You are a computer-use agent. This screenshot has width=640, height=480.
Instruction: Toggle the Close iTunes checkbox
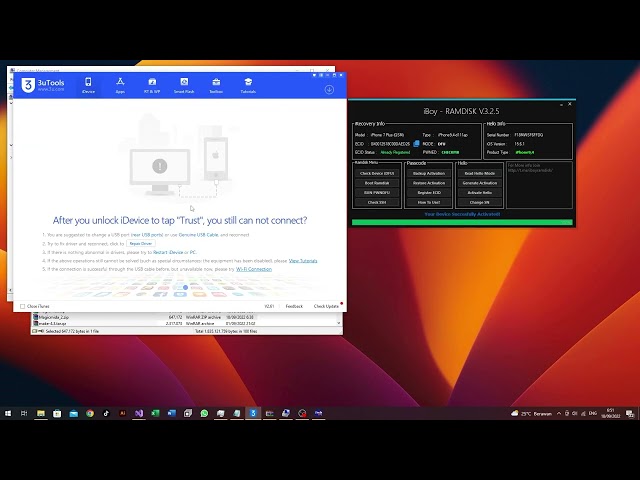(23, 306)
